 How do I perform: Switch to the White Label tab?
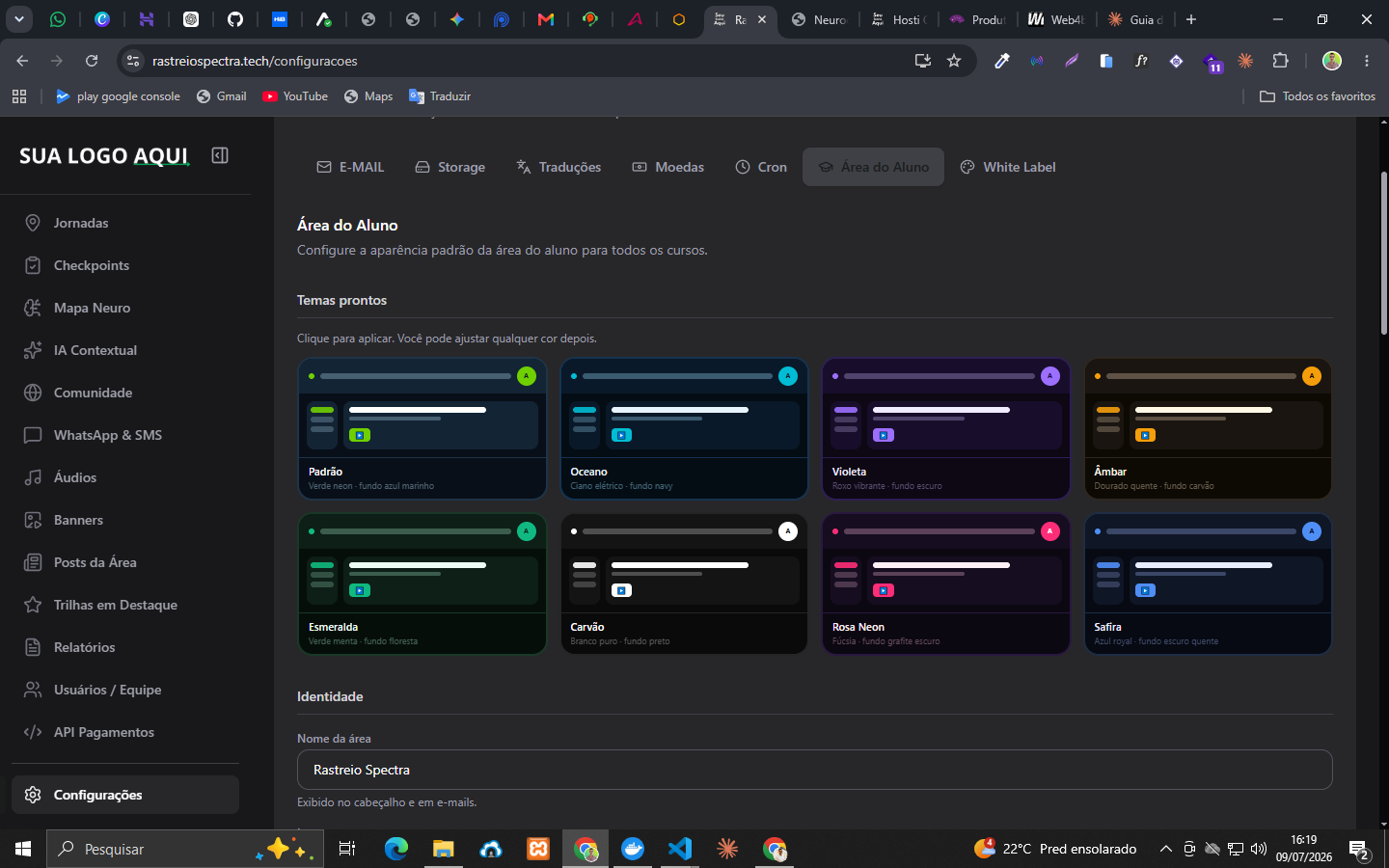(1008, 167)
